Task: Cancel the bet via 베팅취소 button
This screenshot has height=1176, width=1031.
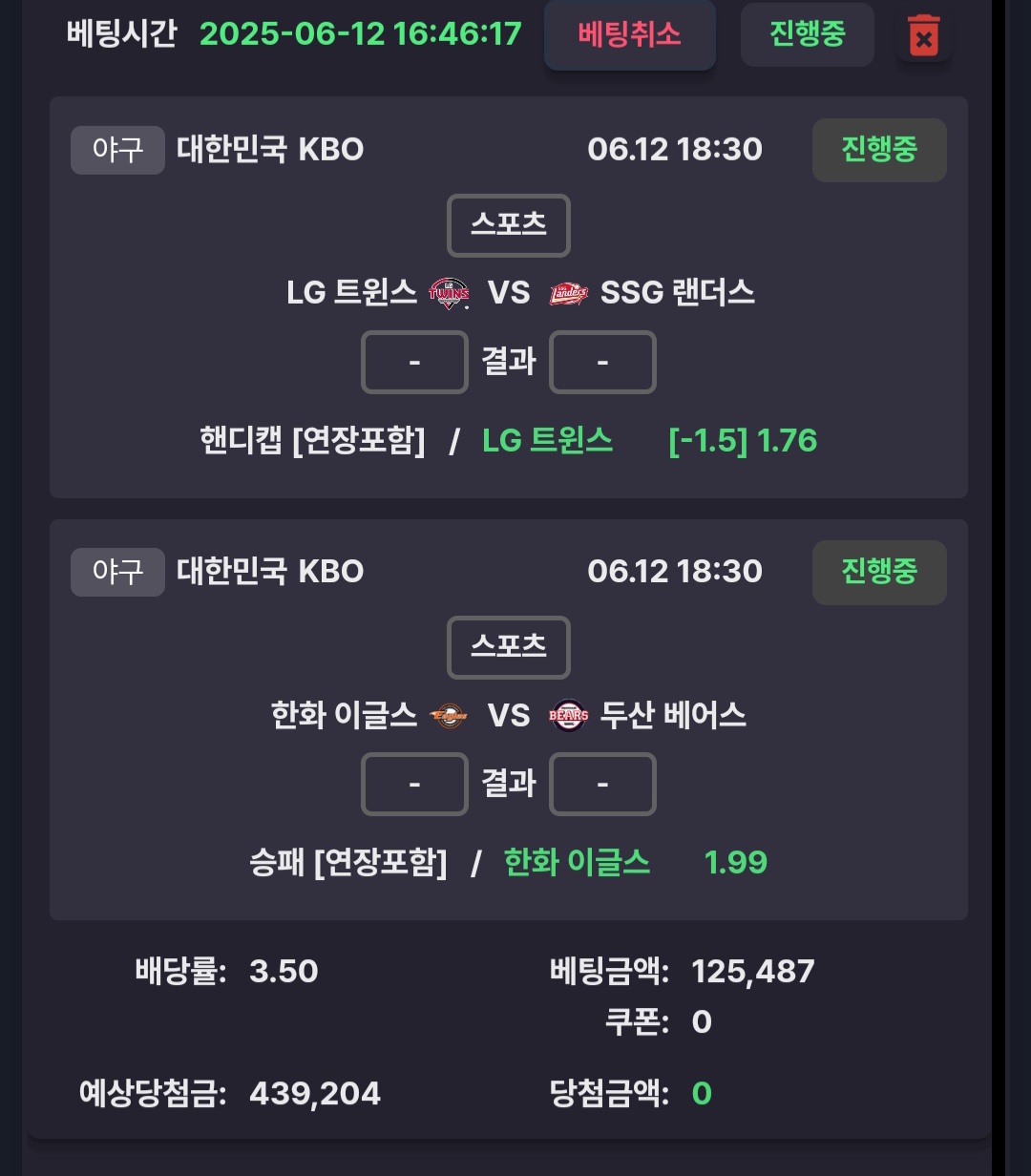Action: (x=630, y=34)
